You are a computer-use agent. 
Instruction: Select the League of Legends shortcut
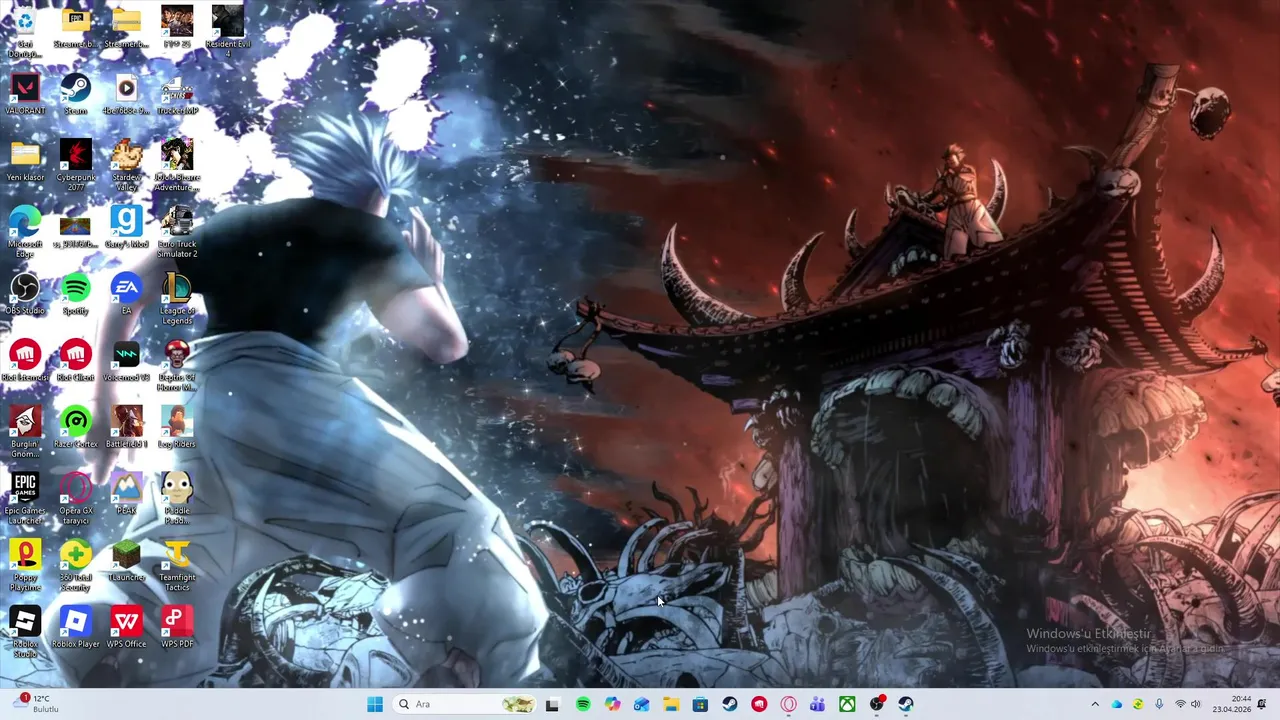(177, 299)
